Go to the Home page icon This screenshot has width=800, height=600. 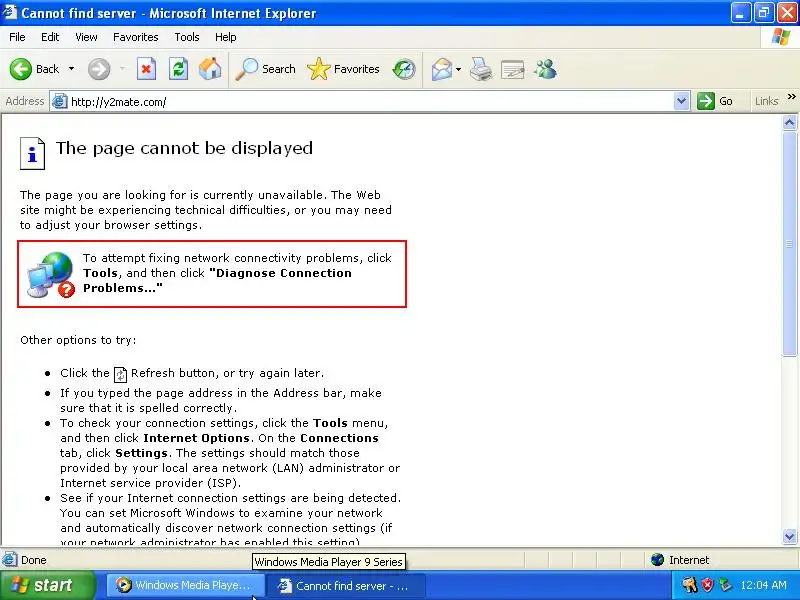pos(210,69)
